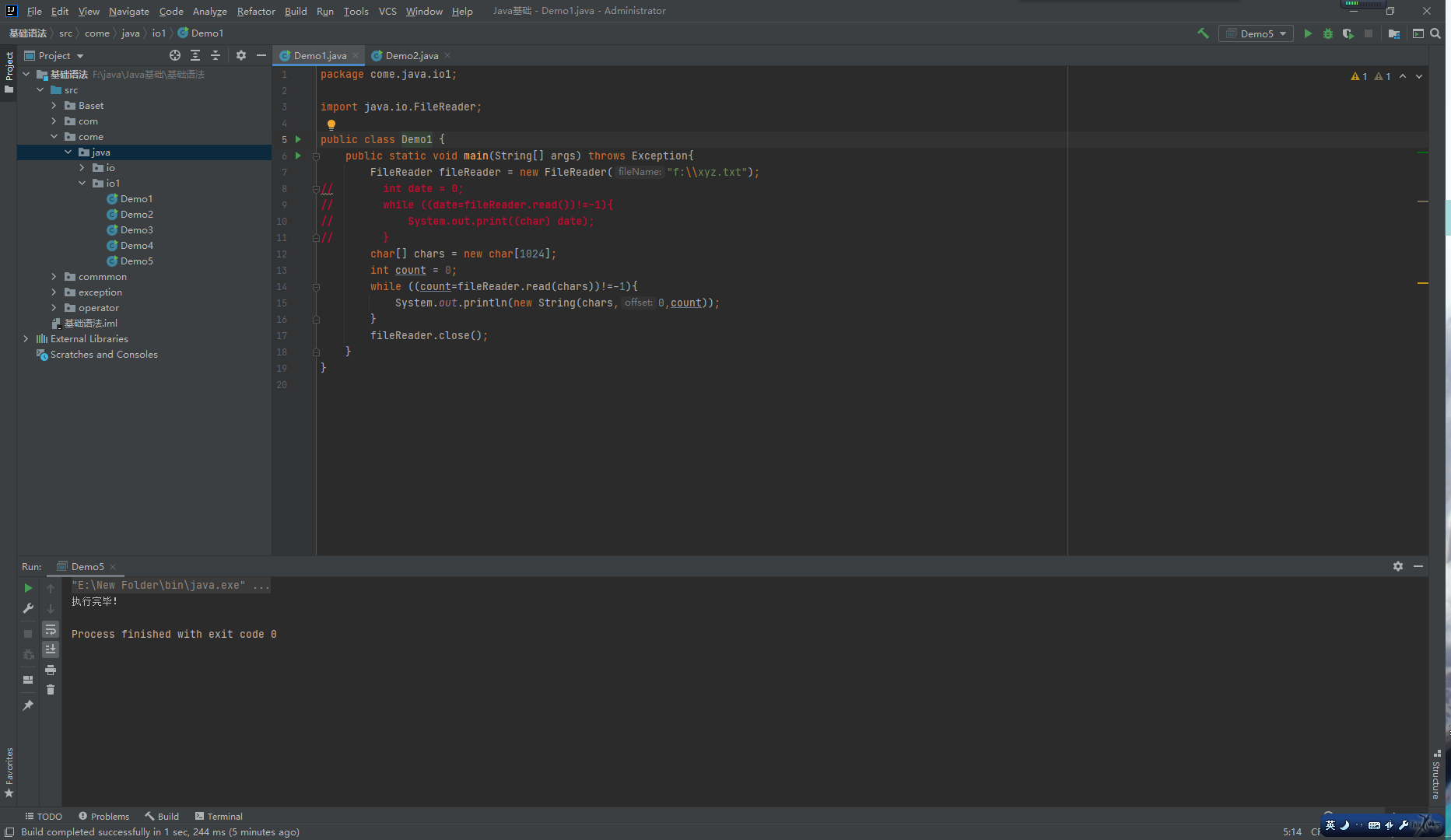Expand External Libraries node
The height and width of the screenshot is (840, 1451).
pos(26,339)
